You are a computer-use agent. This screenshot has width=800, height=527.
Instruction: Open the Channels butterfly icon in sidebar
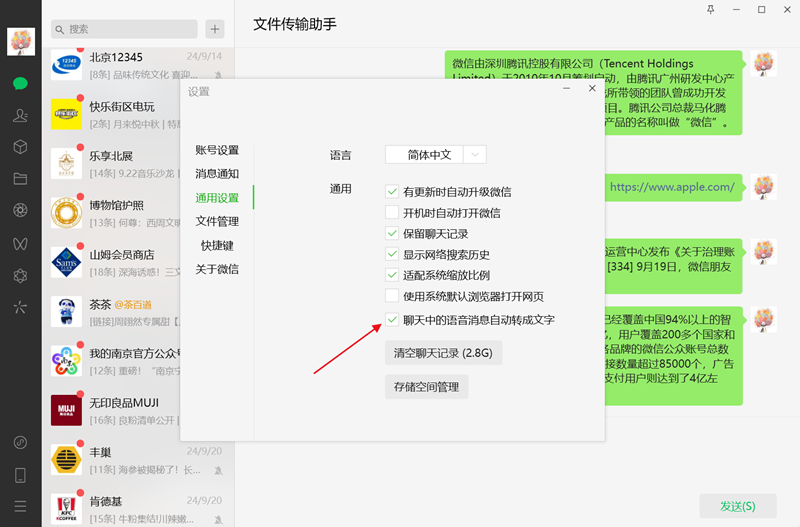click(x=20, y=243)
